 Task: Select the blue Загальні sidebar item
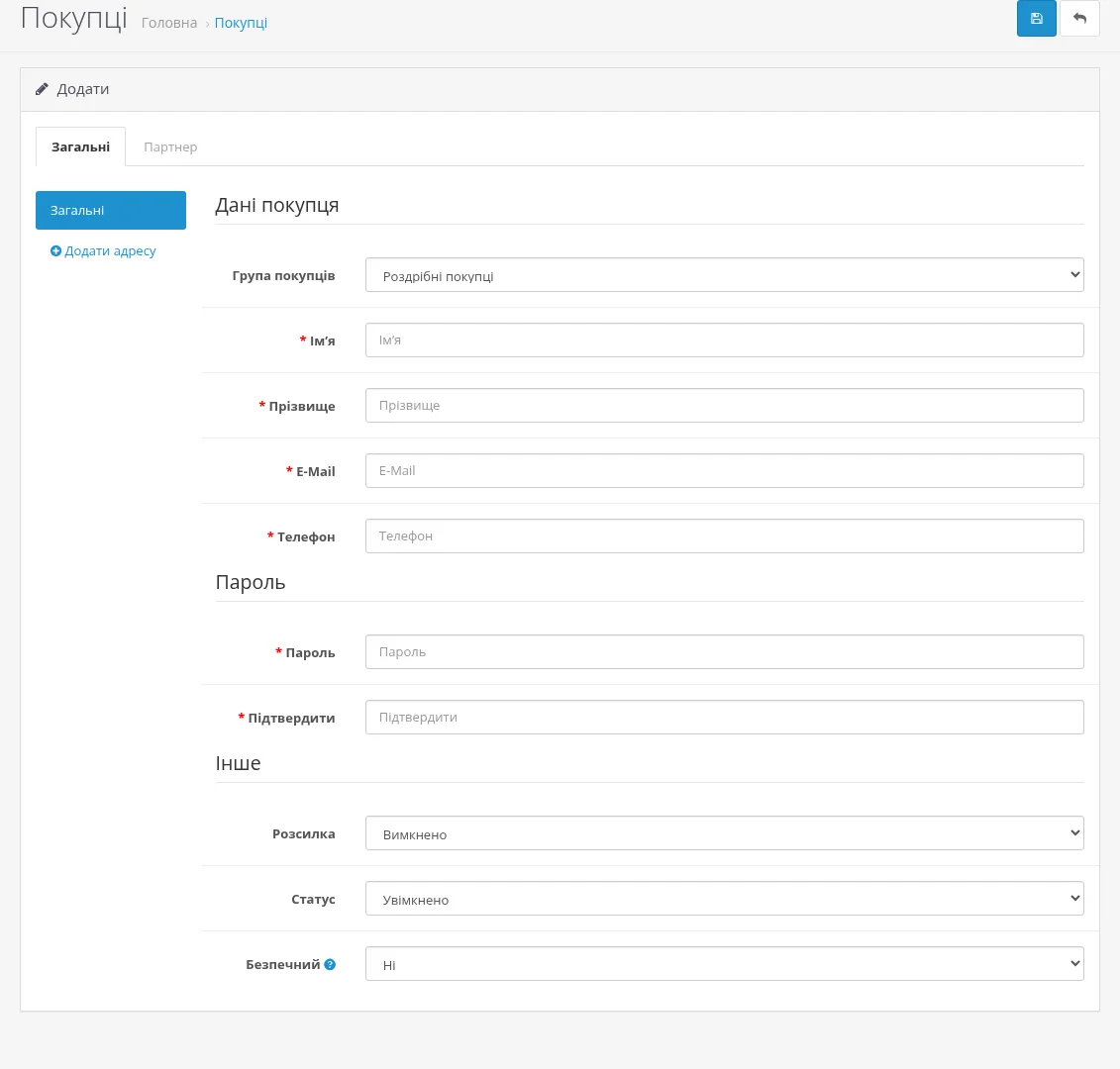111,210
